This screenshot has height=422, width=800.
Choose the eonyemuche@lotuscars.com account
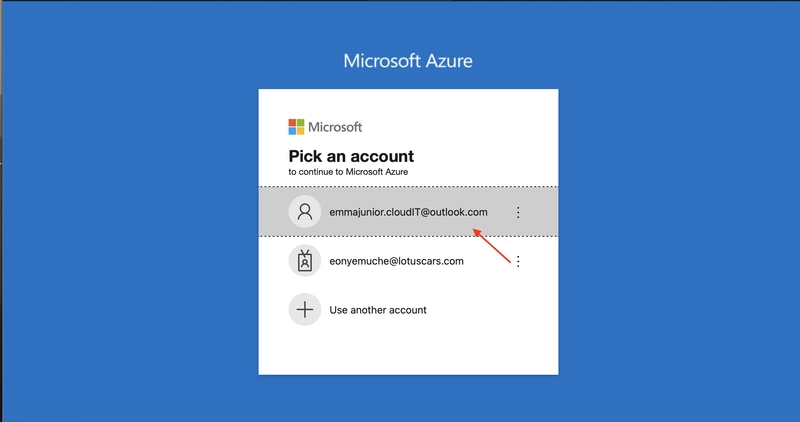(x=408, y=261)
